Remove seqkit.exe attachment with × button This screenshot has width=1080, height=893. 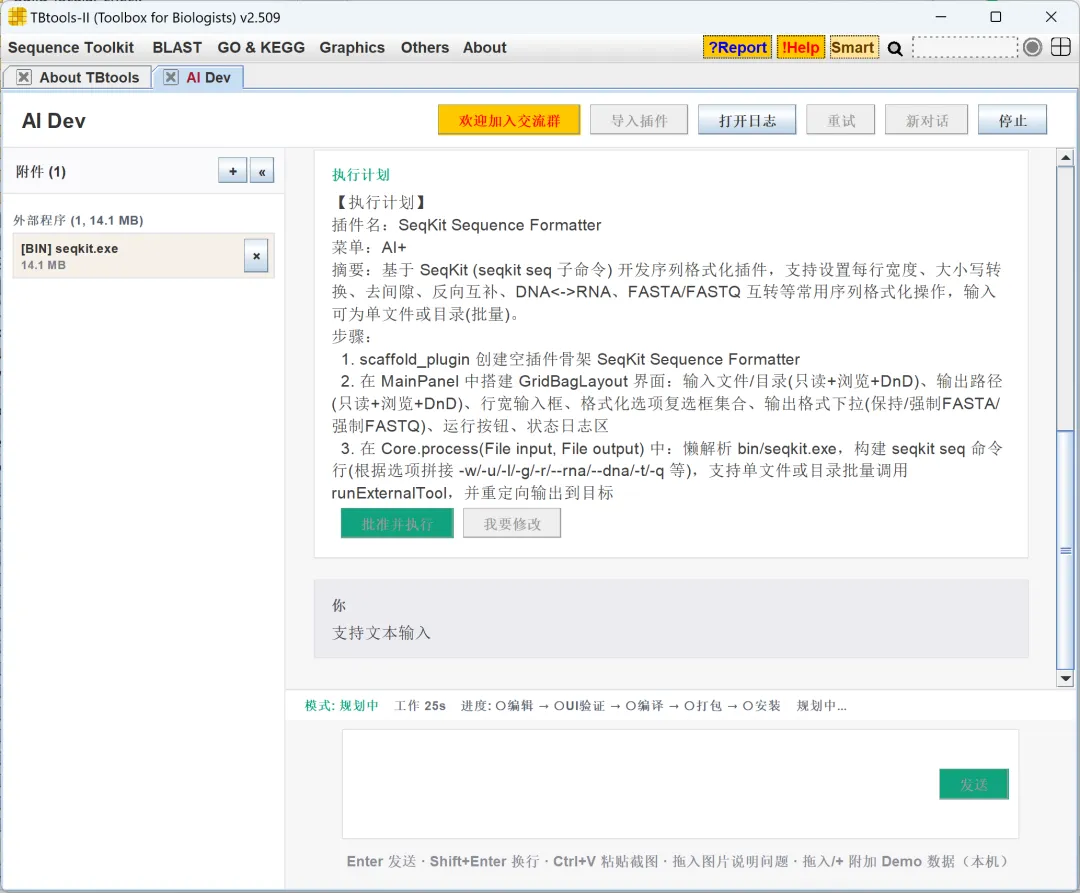click(x=256, y=256)
